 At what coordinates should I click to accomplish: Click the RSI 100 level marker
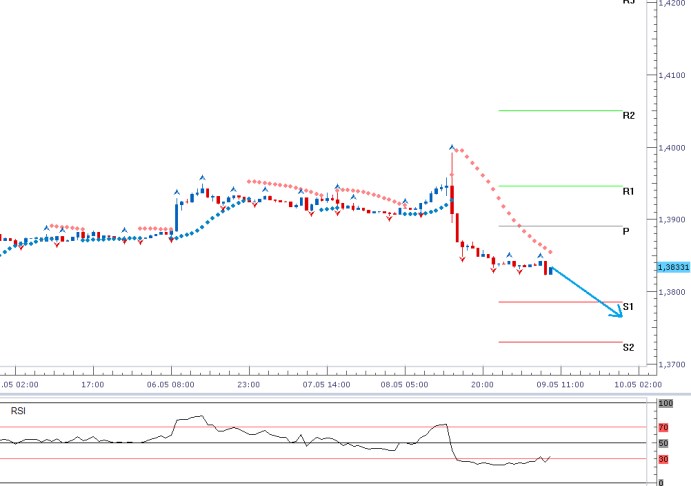[665, 404]
